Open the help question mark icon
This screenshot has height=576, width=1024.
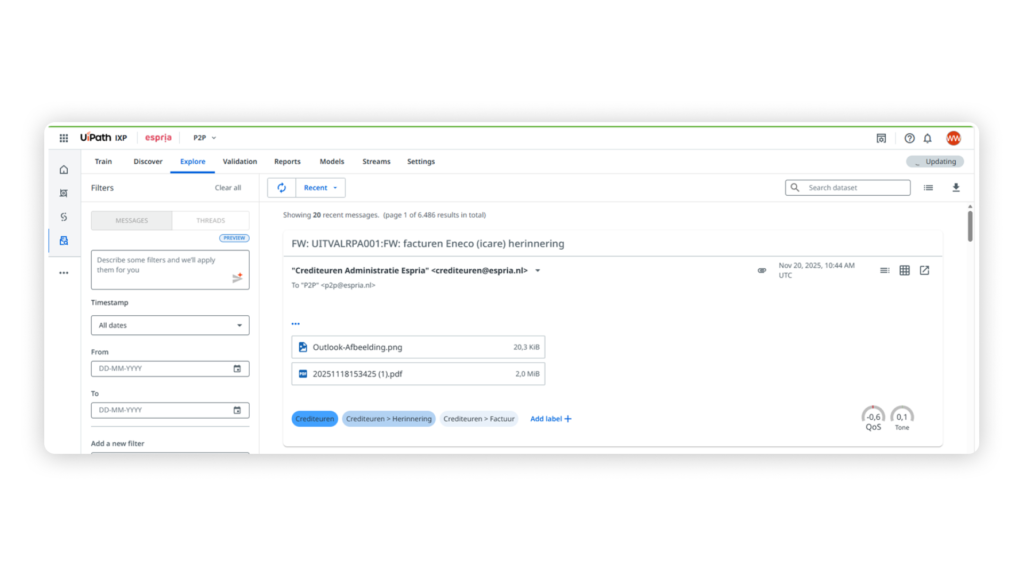point(909,138)
